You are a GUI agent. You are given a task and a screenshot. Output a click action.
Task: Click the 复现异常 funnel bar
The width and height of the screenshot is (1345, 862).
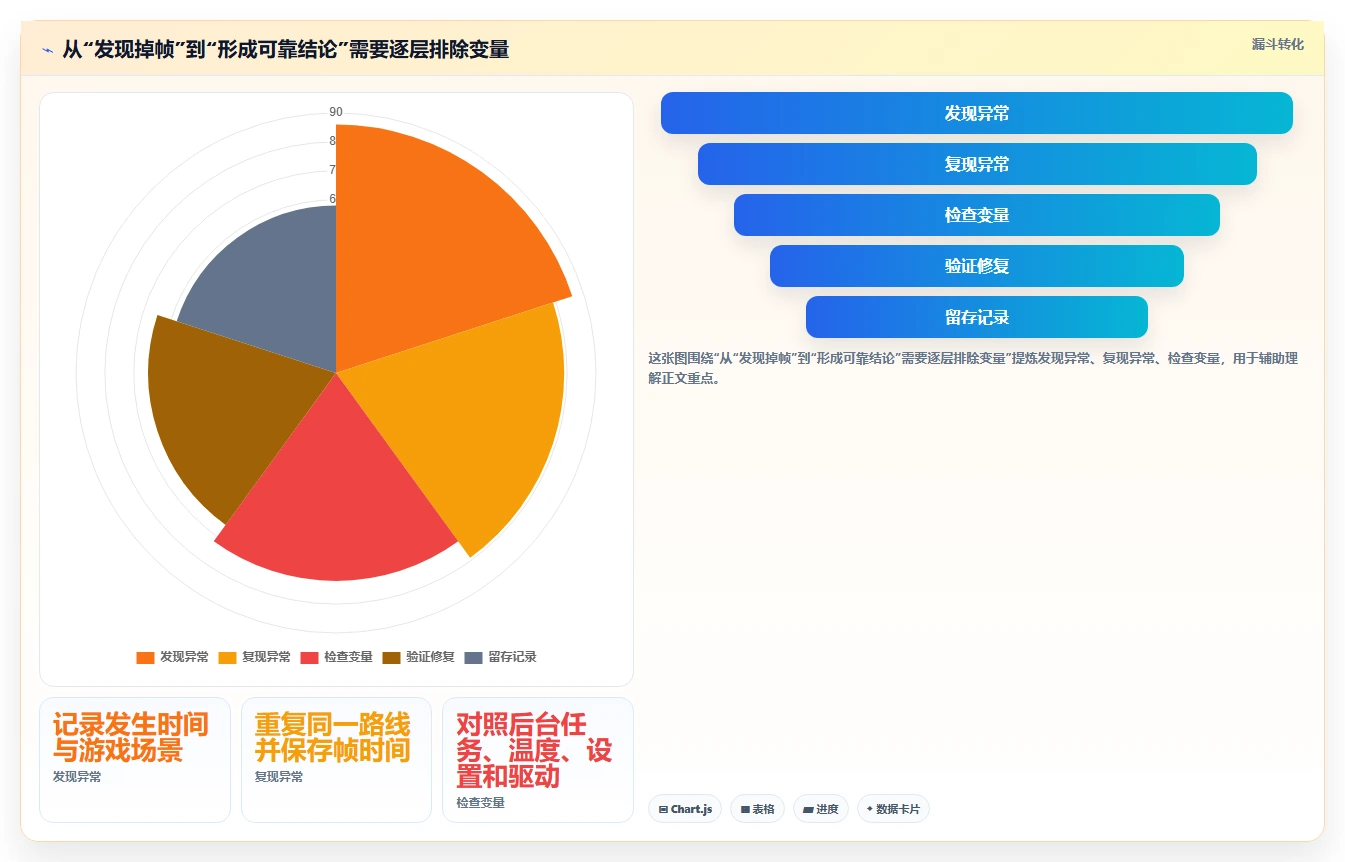(976, 164)
